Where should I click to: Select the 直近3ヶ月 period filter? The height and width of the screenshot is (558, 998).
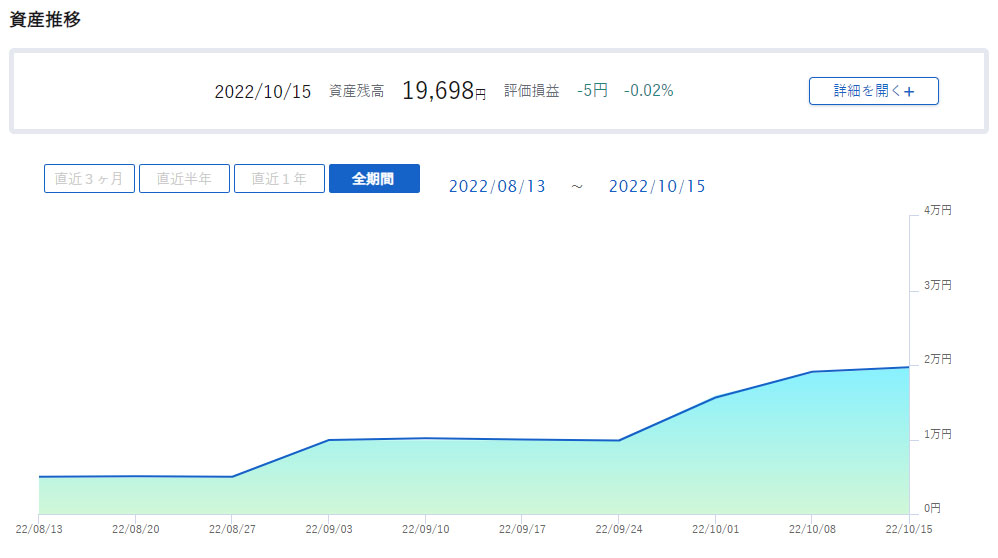point(89,179)
